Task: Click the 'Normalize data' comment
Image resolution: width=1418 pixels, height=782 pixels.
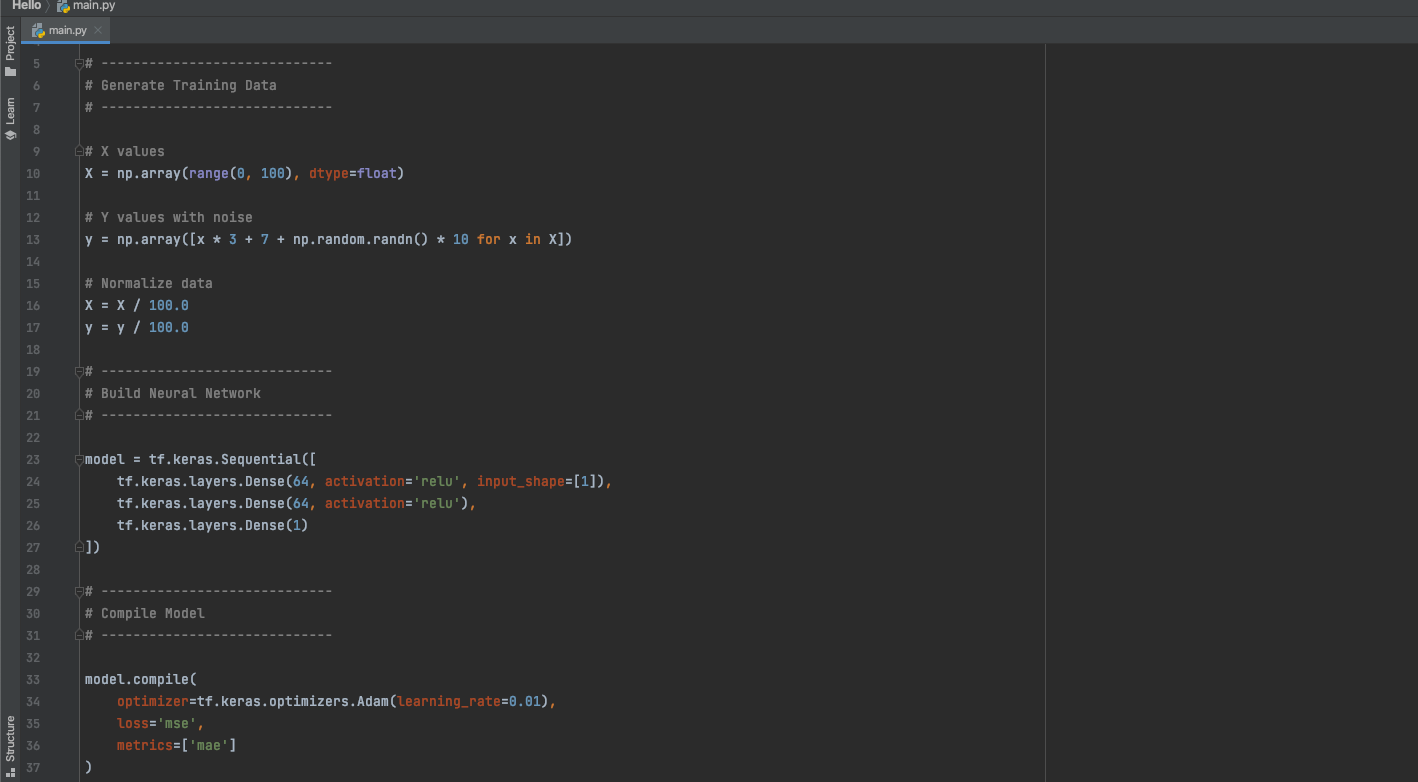Action: click(149, 283)
